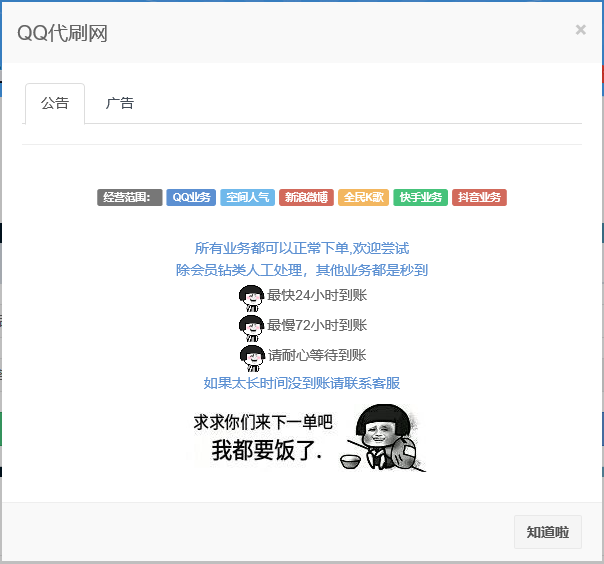Select the 快手业务 green tag
The image size is (604, 564).
click(420, 197)
